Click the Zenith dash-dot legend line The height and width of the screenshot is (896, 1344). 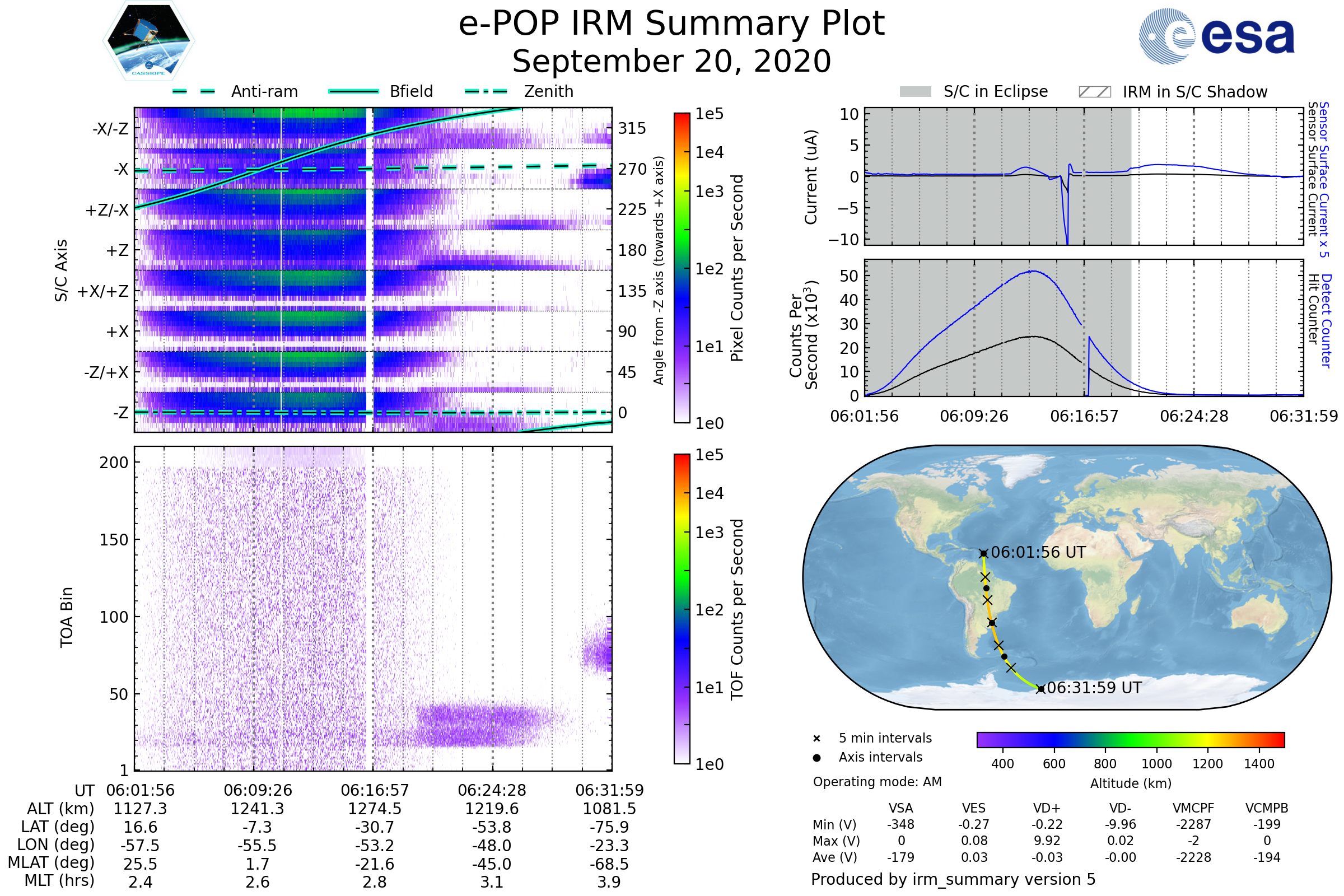click(x=486, y=91)
